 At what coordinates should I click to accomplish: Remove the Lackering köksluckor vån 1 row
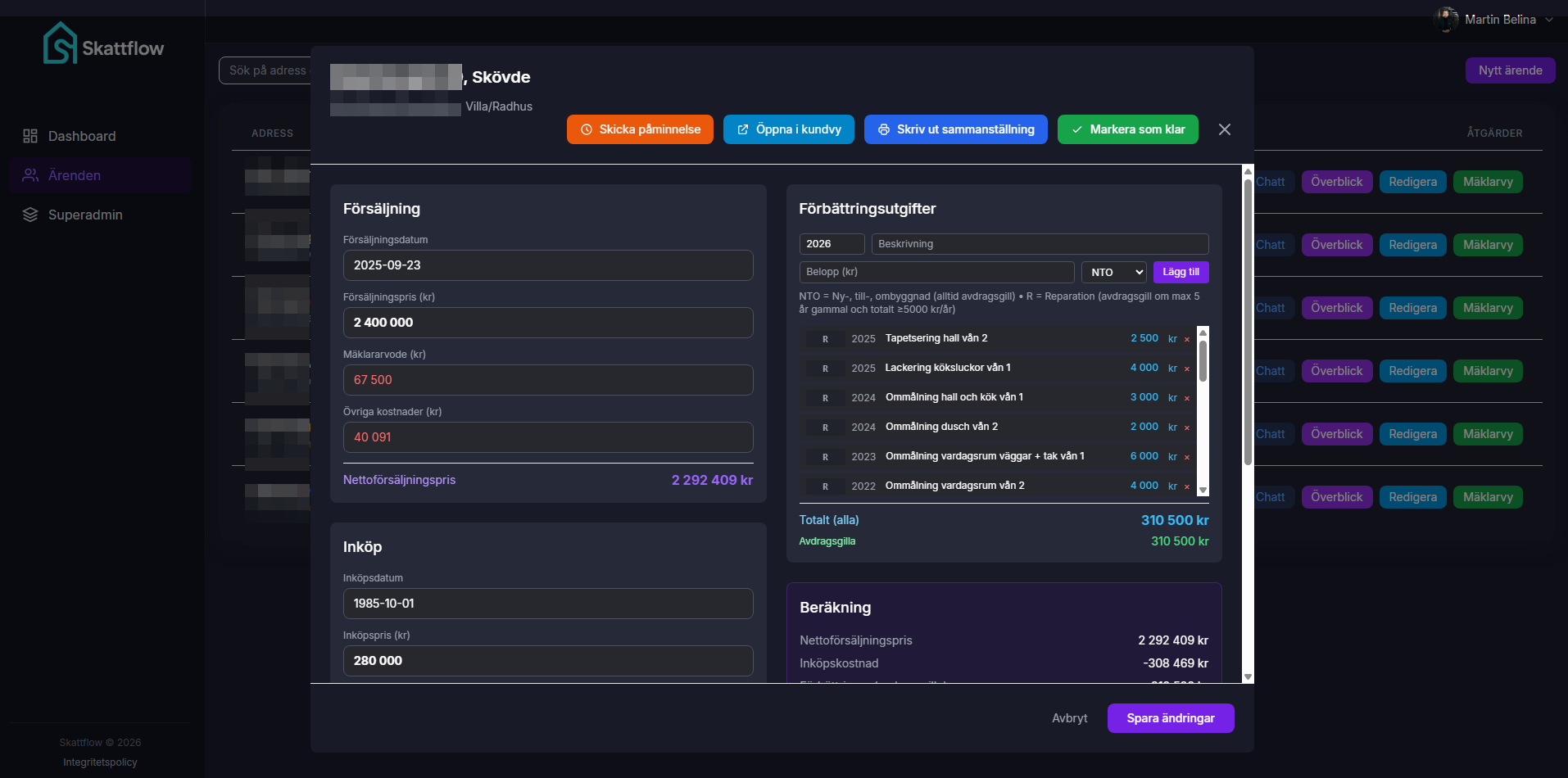click(1187, 369)
